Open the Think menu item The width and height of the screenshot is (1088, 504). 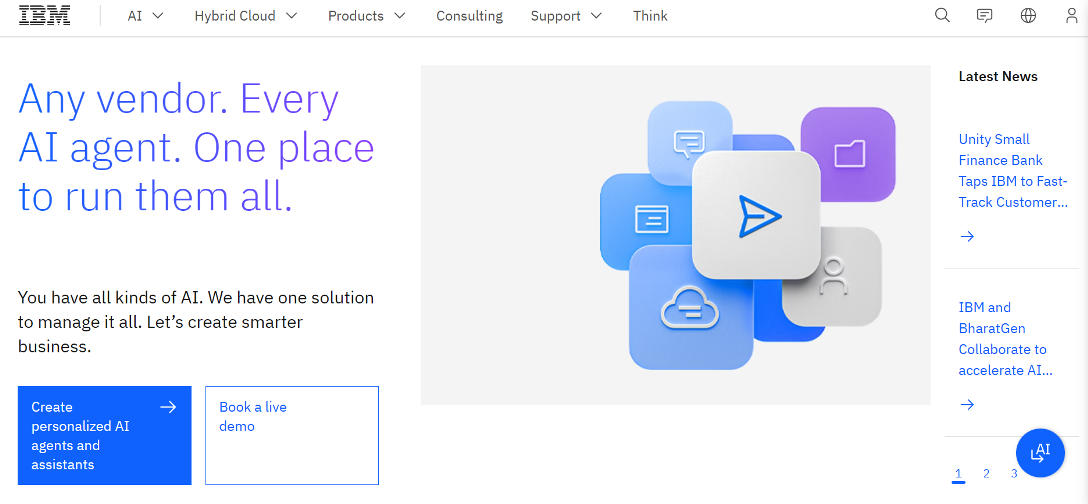coord(650,16)
